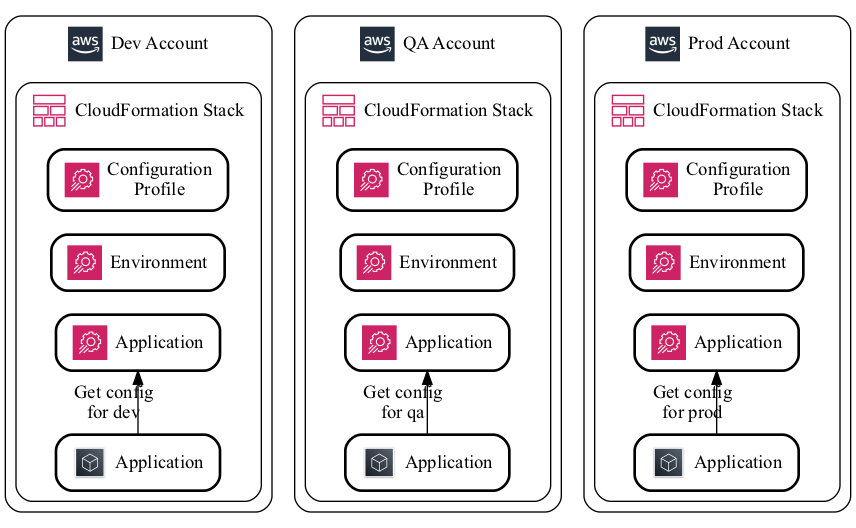Click the QA Configuration Profile node
This screenshot has height=528, width=856.
pos(427,180)
